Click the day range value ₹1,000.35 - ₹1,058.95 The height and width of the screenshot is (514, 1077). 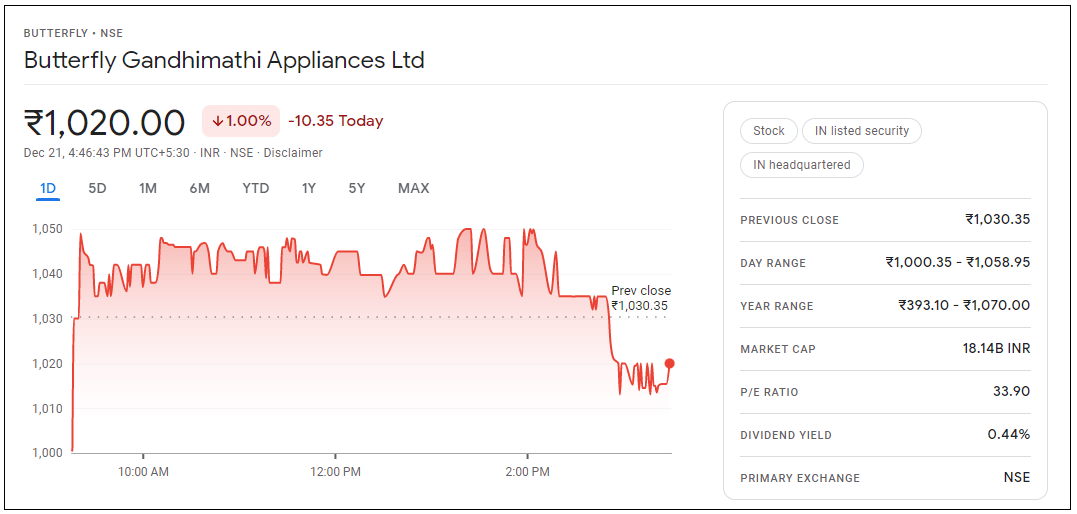(957, 262)
